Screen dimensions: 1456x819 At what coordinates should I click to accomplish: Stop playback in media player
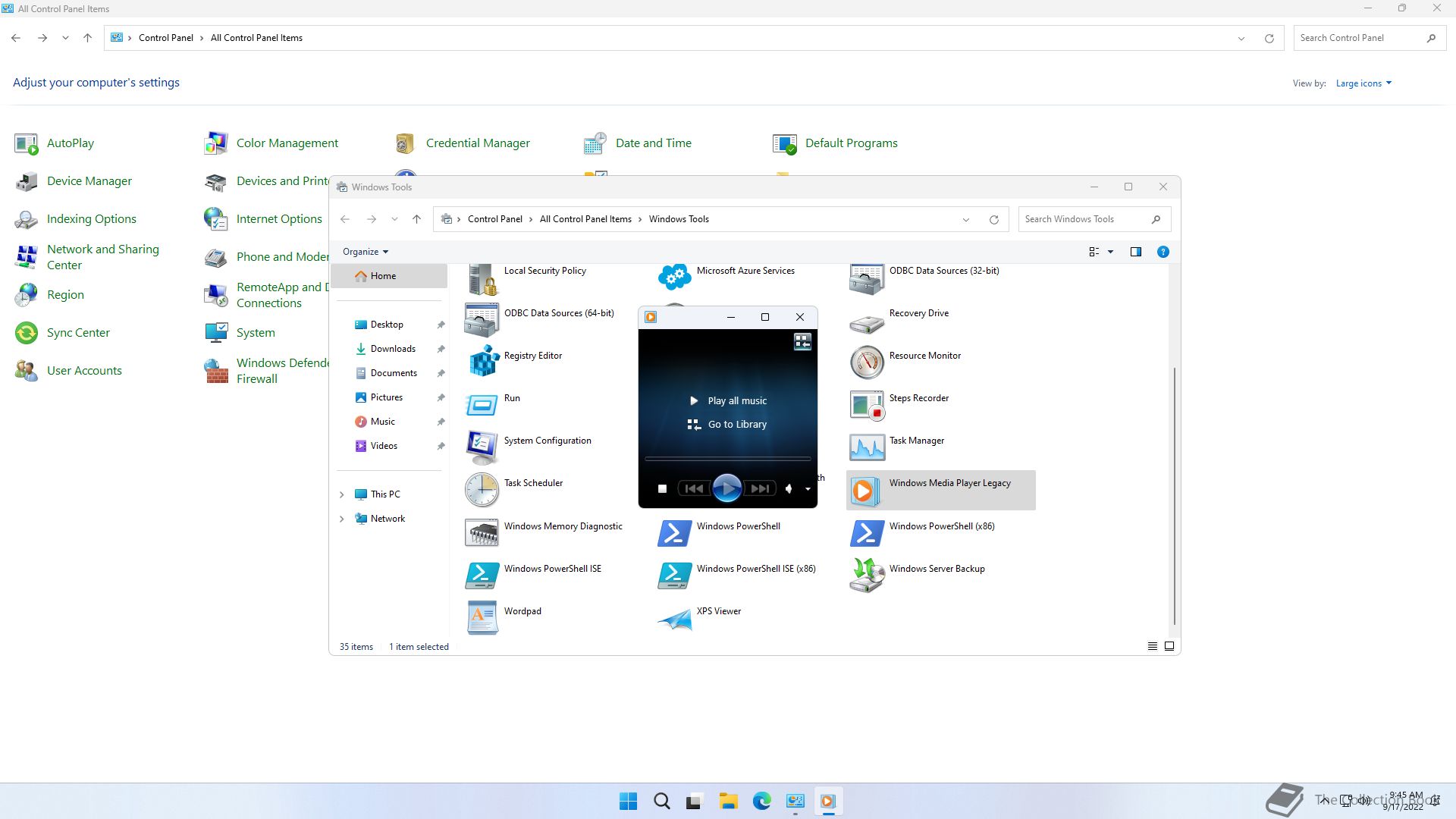tap(662, 489)
